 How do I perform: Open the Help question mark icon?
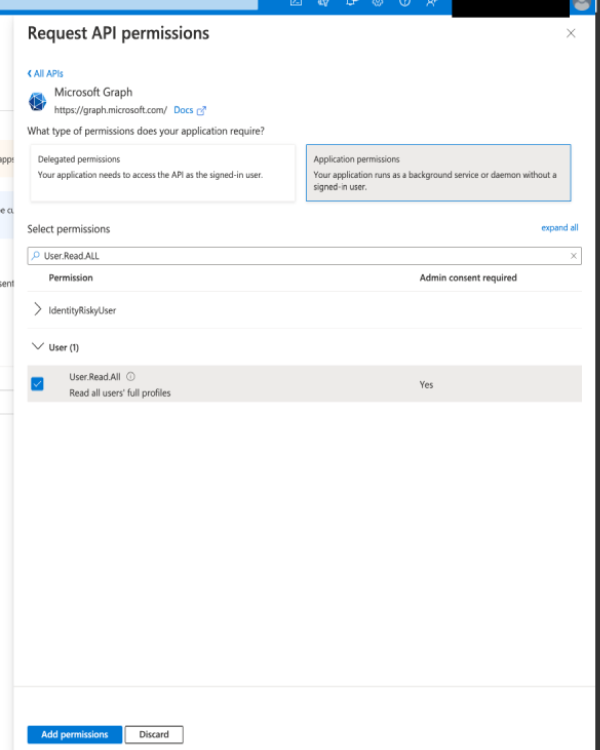[x=405, y=2]
